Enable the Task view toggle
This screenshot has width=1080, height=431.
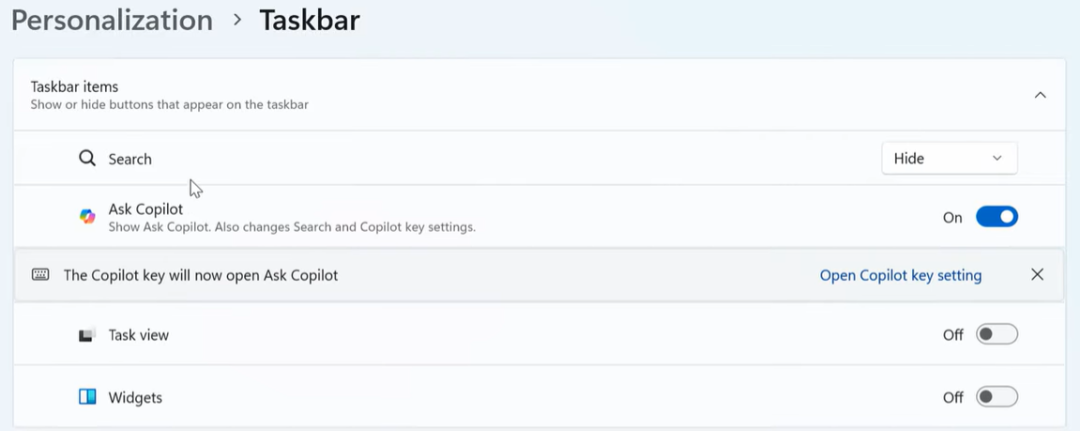coord(996,335)
